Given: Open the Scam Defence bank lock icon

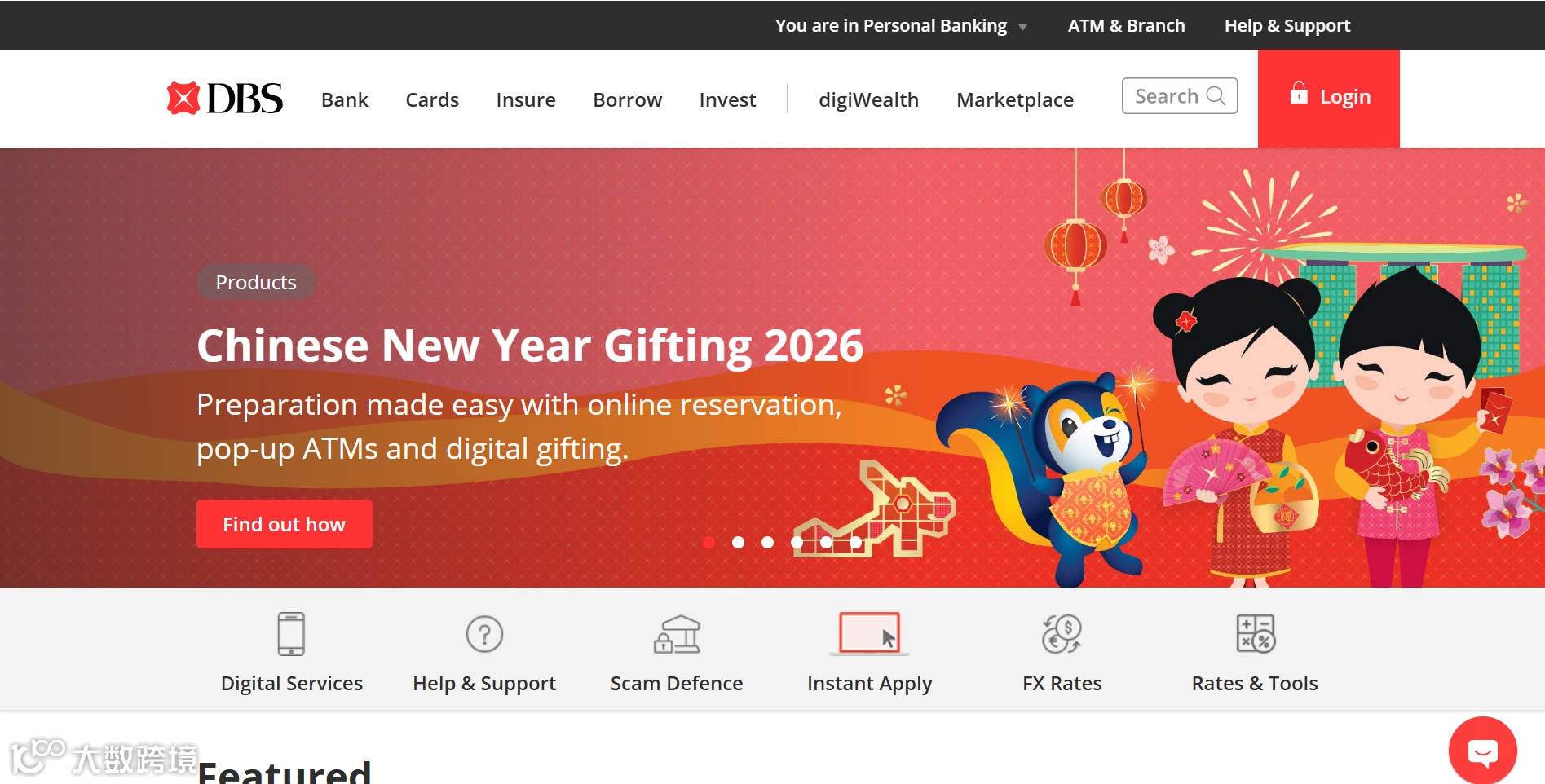Looking at the screenshot, I should pos(677,634).
